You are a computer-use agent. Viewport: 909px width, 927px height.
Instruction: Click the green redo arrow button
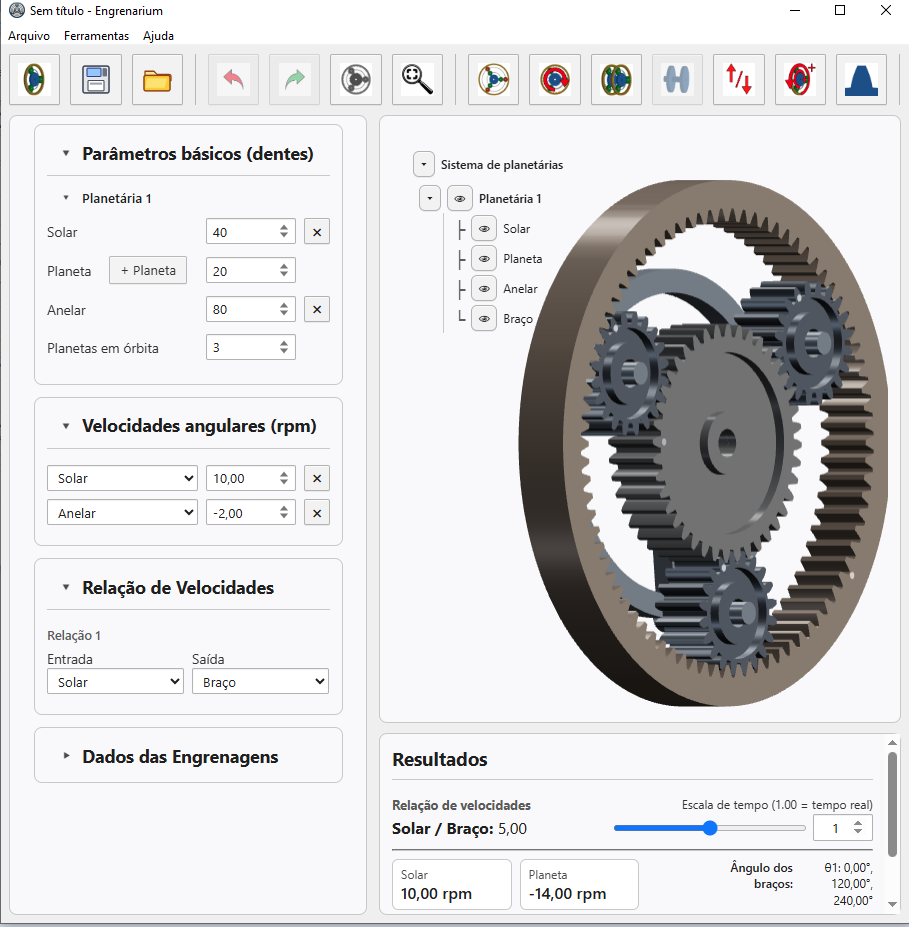294,79
